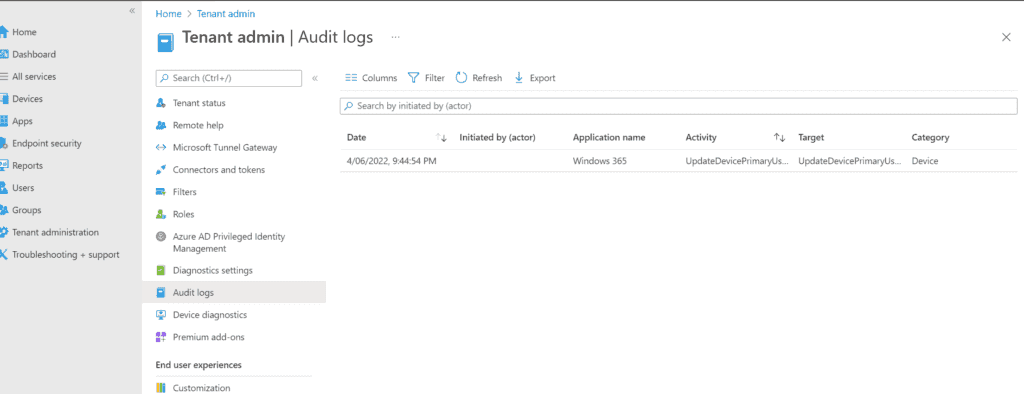Click the Target column header
1024x394 pixels.
[x=811, y=138]
